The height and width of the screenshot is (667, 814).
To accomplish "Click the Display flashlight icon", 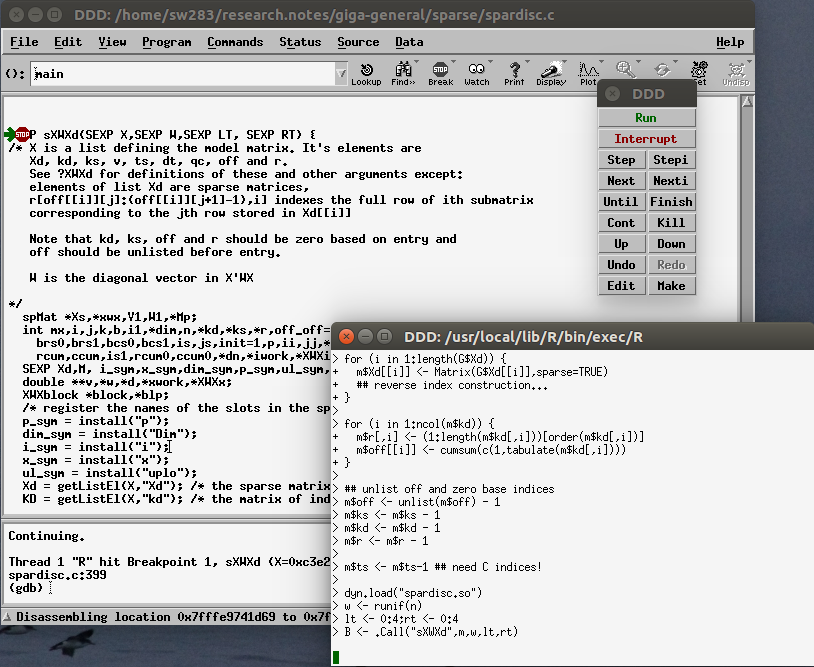I will (x=551, y=74).
